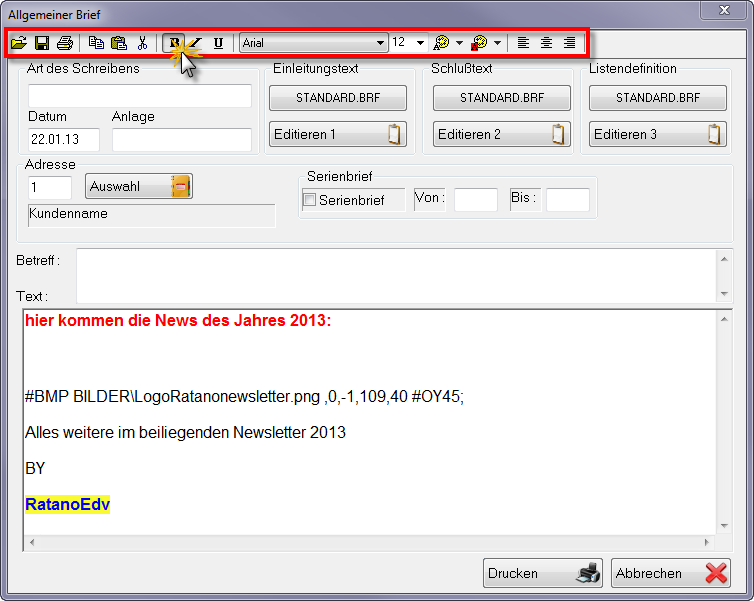Image resolution: width=754 pixels, height=601 pixels.
Task: Paste using the clipboard toolbar icon
Action: pos(119,43)
